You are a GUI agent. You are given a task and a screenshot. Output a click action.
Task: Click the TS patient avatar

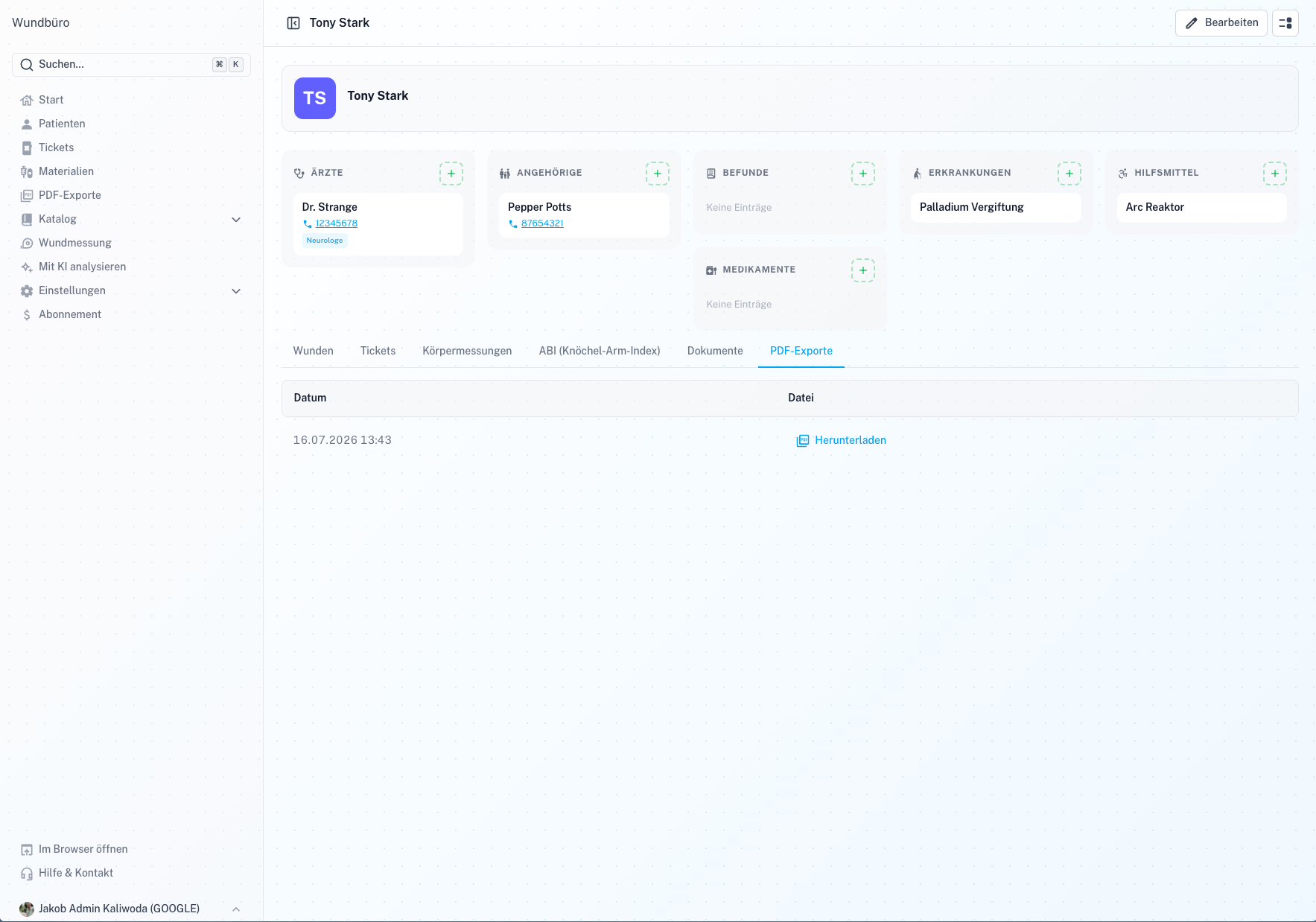pos(315,98)
